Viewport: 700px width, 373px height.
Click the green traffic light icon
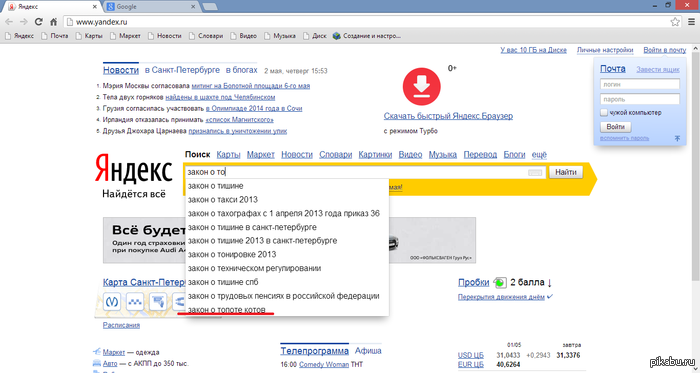(500, 282)
